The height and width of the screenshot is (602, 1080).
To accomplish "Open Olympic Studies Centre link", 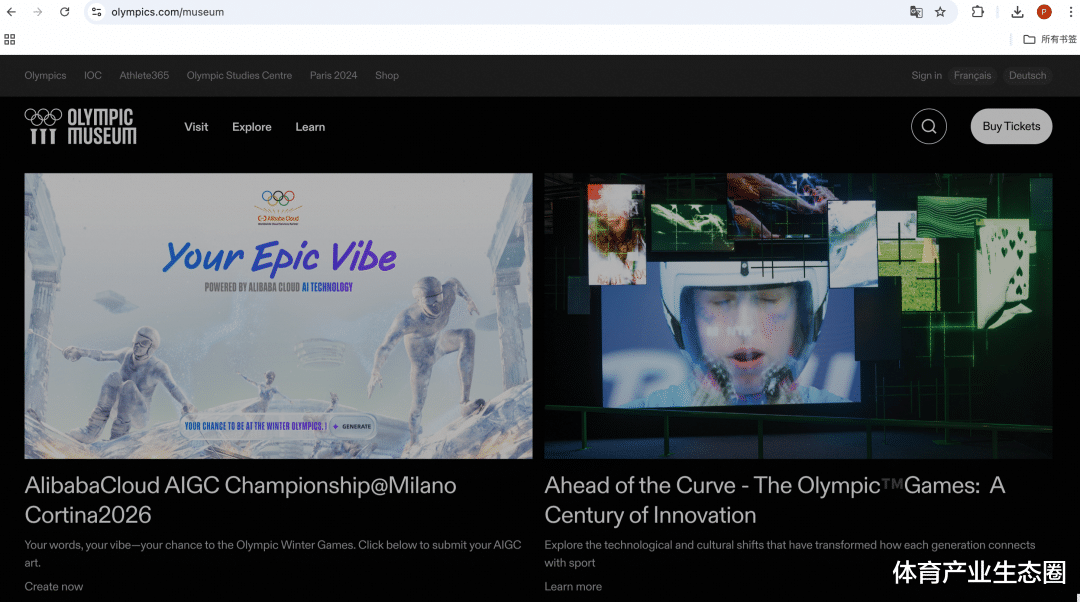I will coord(239,75).
